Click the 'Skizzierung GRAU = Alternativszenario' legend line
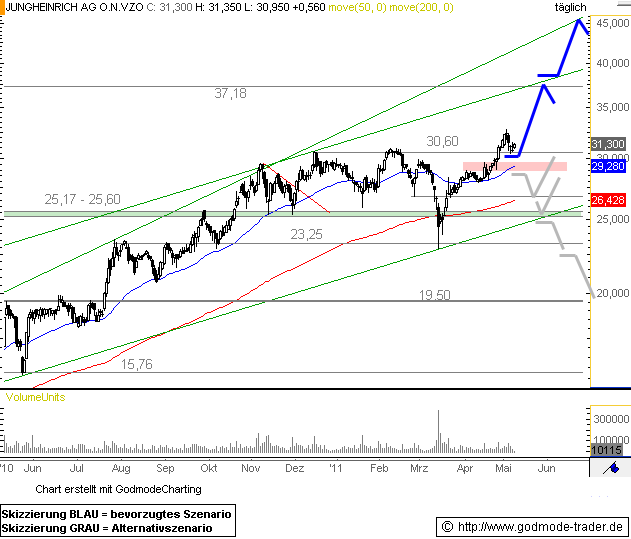This screenshot has height=539, width=631. 107,528
